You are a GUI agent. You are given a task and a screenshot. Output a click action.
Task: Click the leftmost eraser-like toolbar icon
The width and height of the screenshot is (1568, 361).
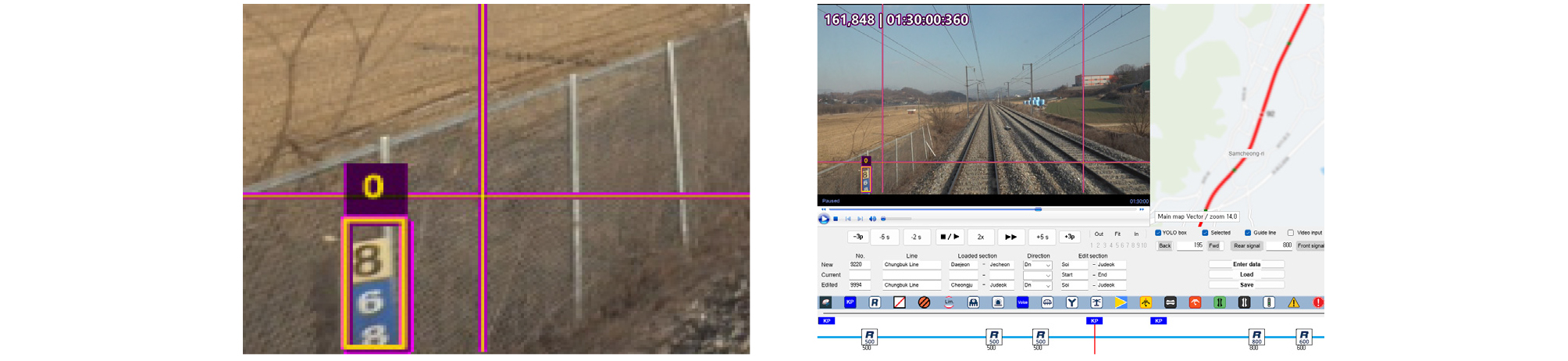click(x=825, y=302)
